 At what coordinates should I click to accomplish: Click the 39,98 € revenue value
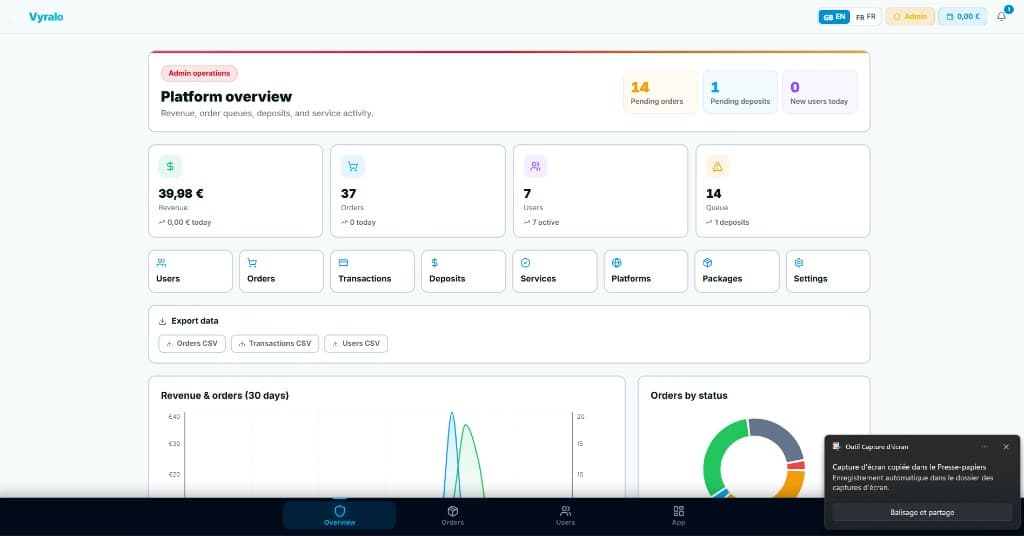[x=181, y=193]
